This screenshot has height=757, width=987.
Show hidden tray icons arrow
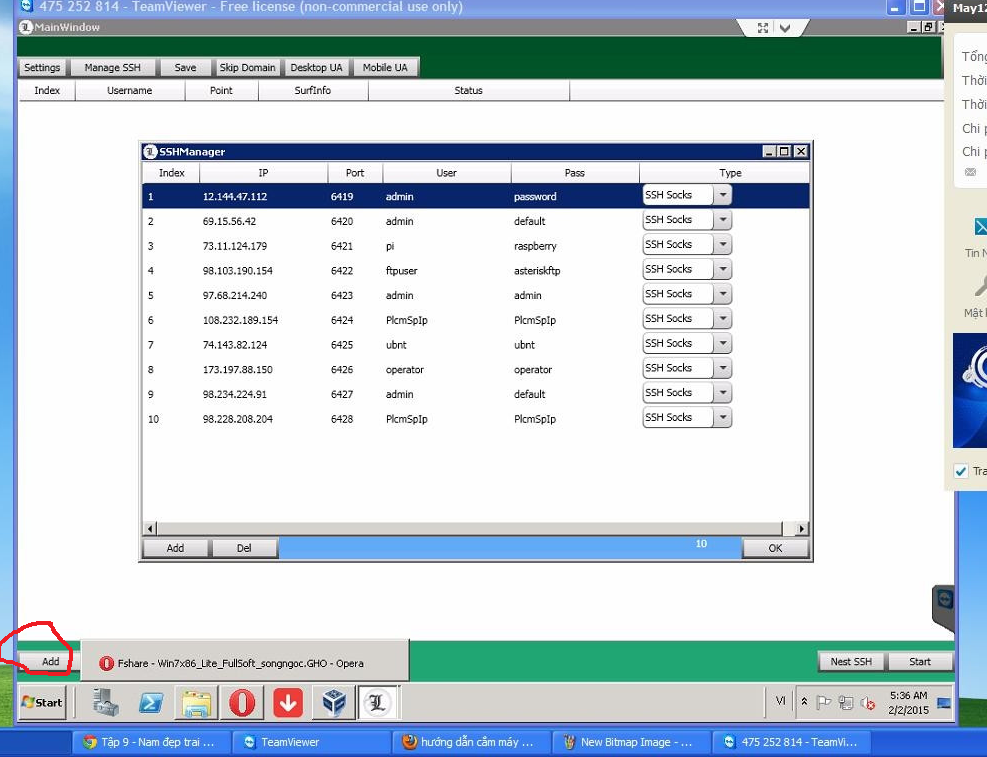(x=804, y=701)
